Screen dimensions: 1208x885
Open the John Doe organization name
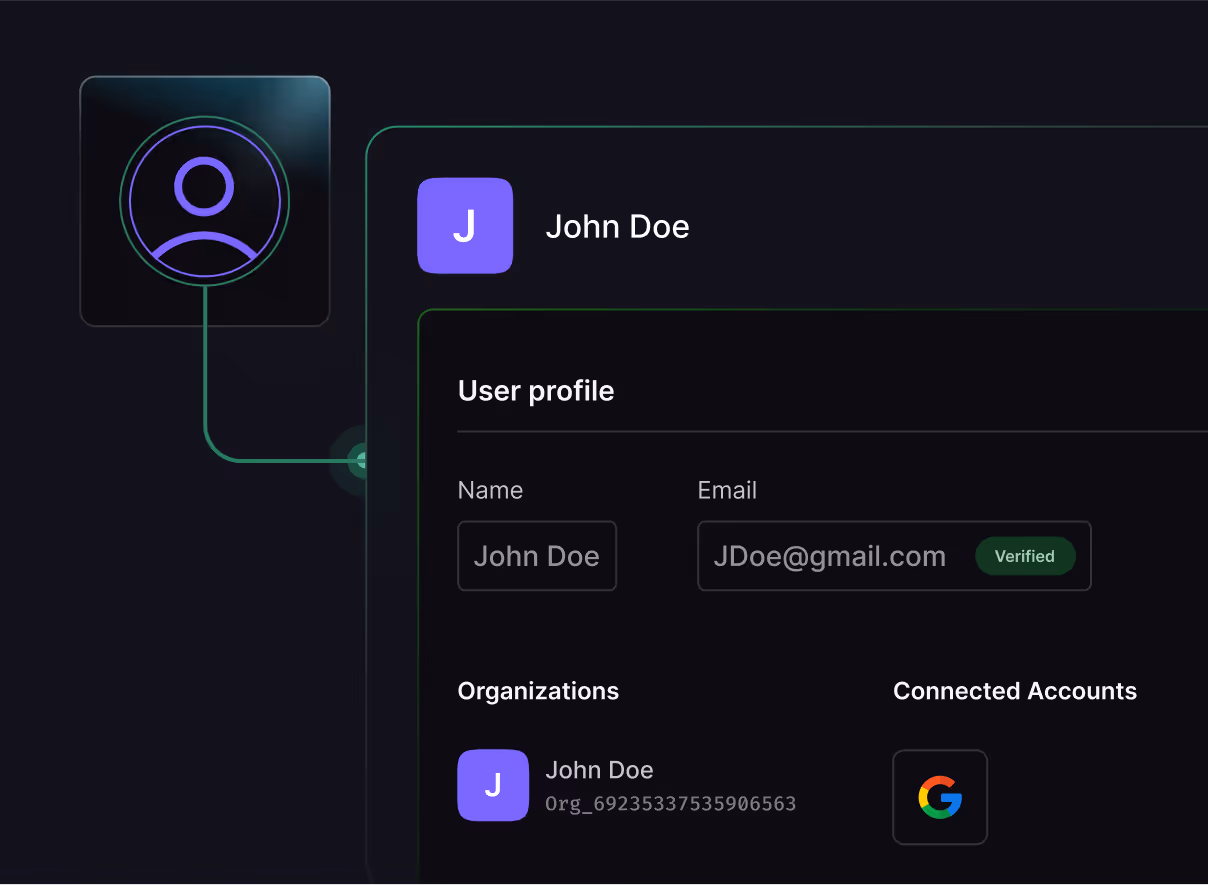599,770
